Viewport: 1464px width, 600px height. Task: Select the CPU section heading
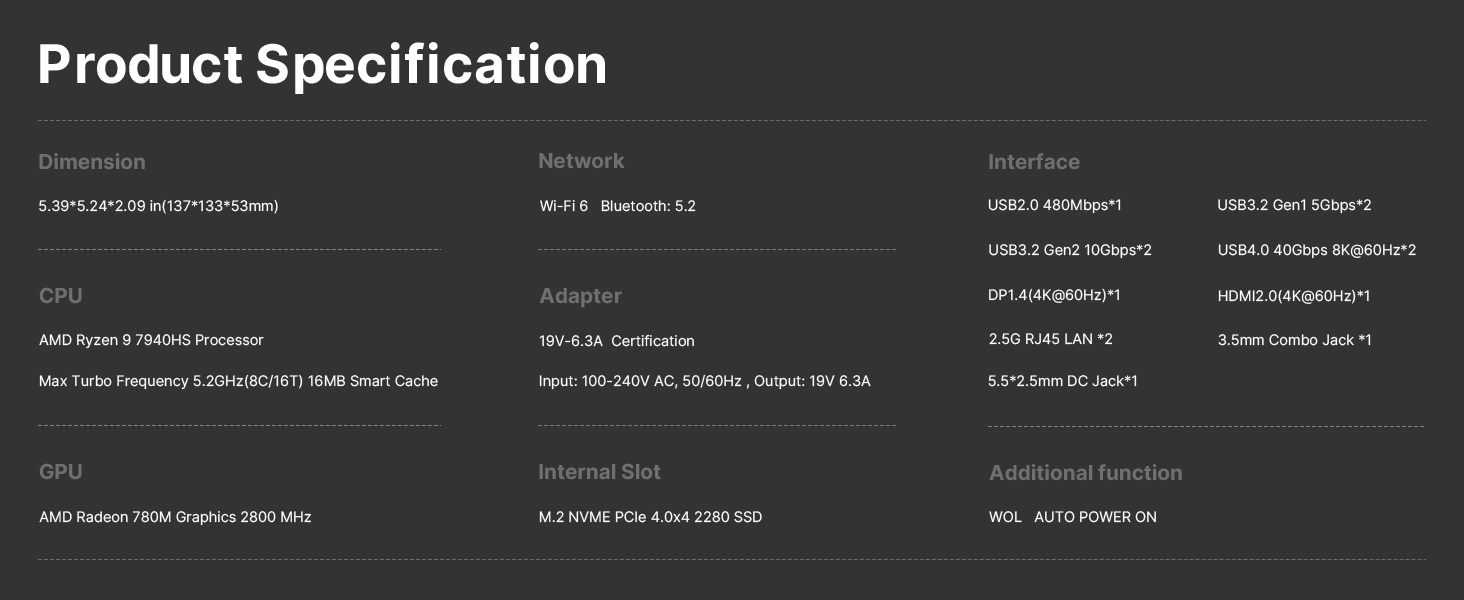[x=60, y=296]
